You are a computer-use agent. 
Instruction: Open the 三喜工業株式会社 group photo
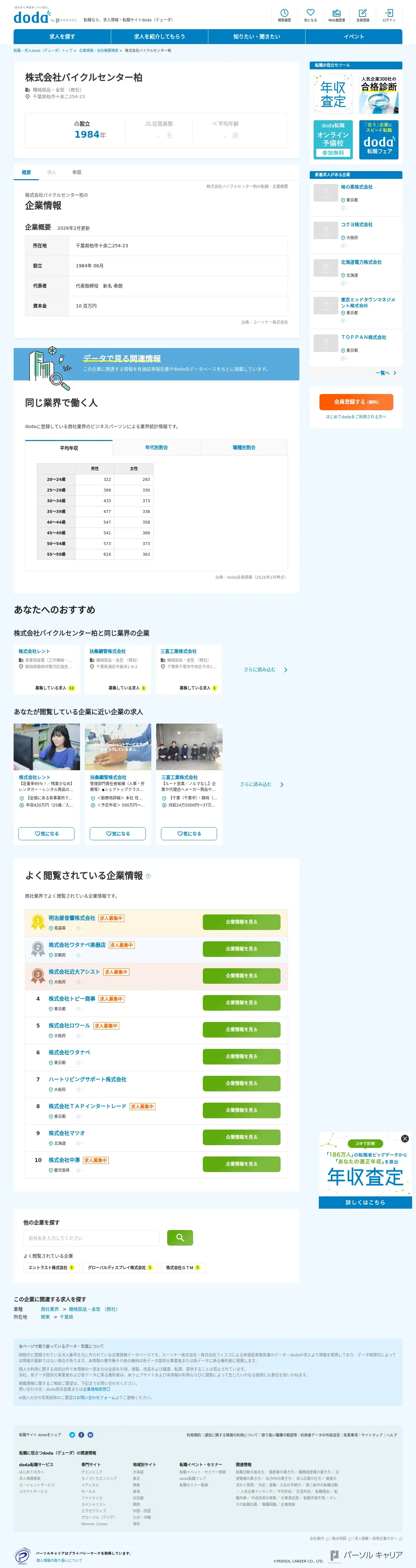(189, 746)
